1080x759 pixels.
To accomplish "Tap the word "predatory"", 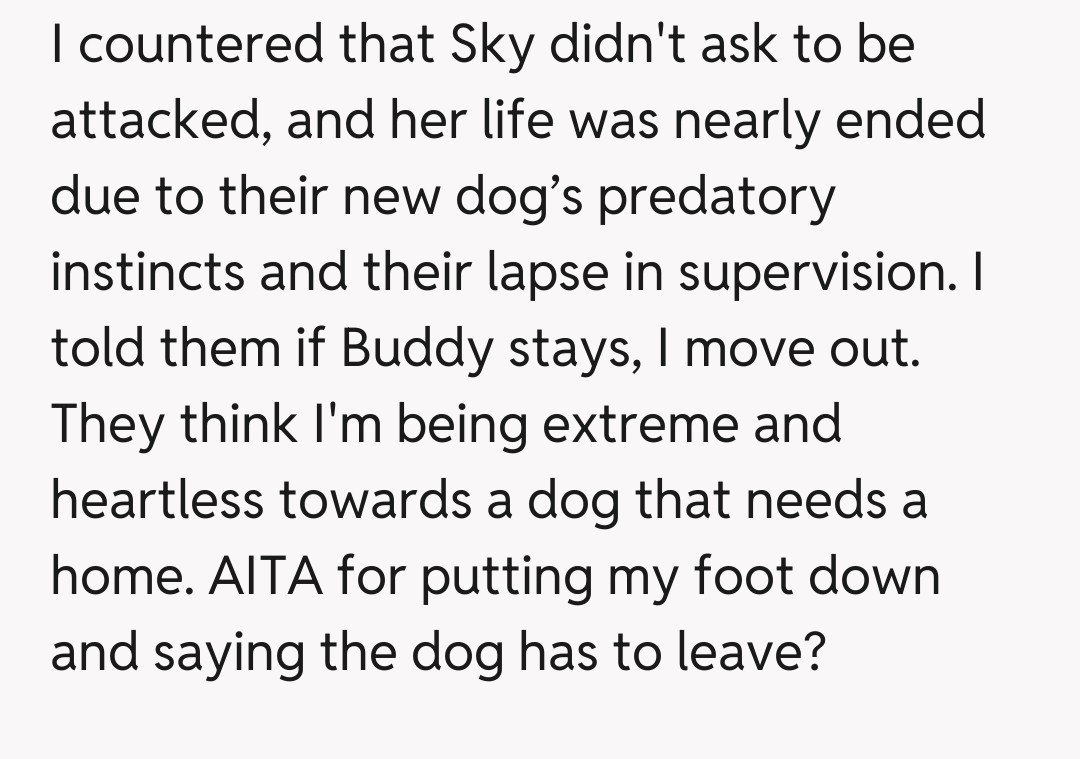I will point(715,198).
